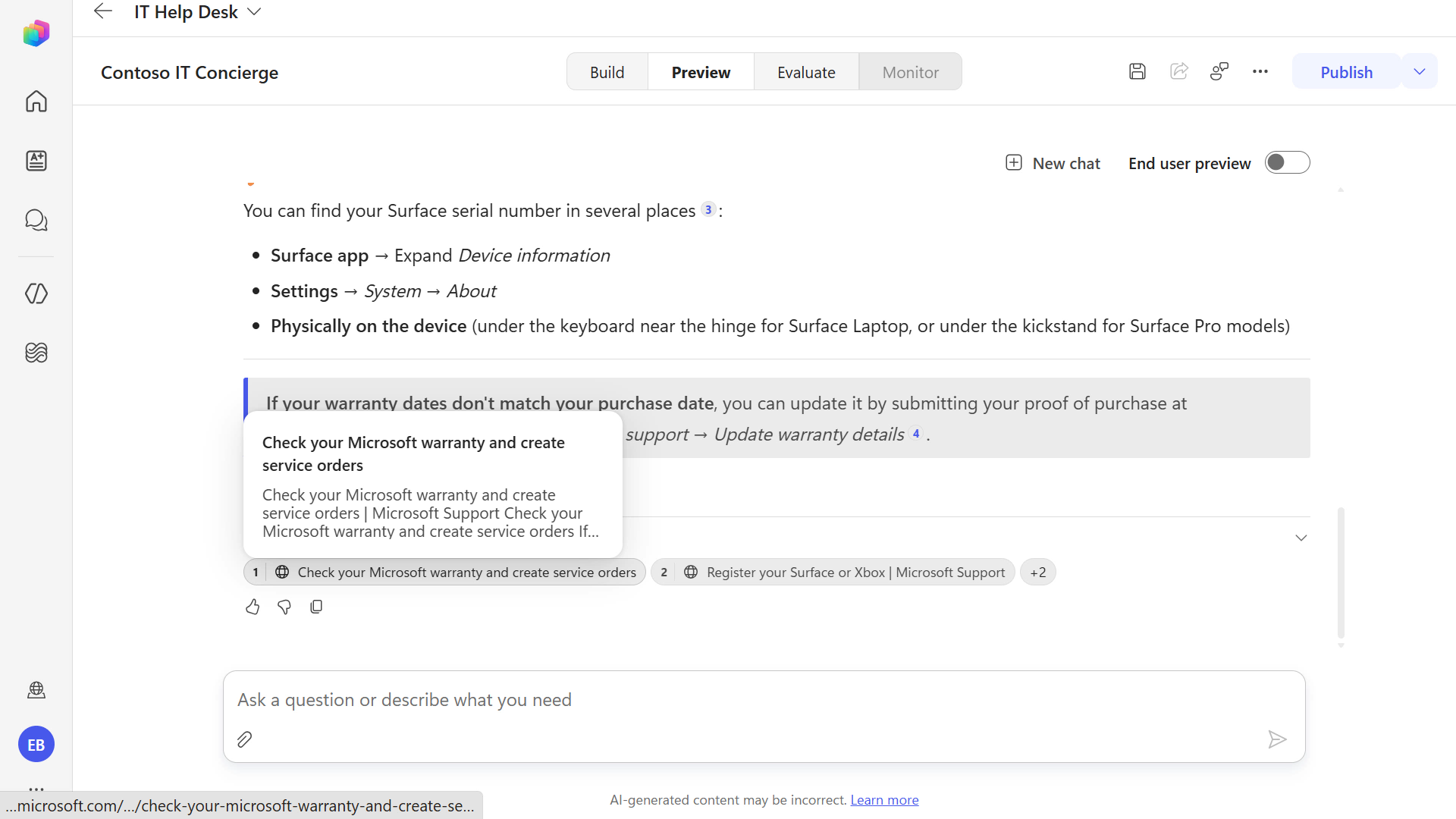Image resolution: width=1456 pixels, height=819 pixels.
Task: Open the home icon in sidebar
Action: click(x=36, y=101)
